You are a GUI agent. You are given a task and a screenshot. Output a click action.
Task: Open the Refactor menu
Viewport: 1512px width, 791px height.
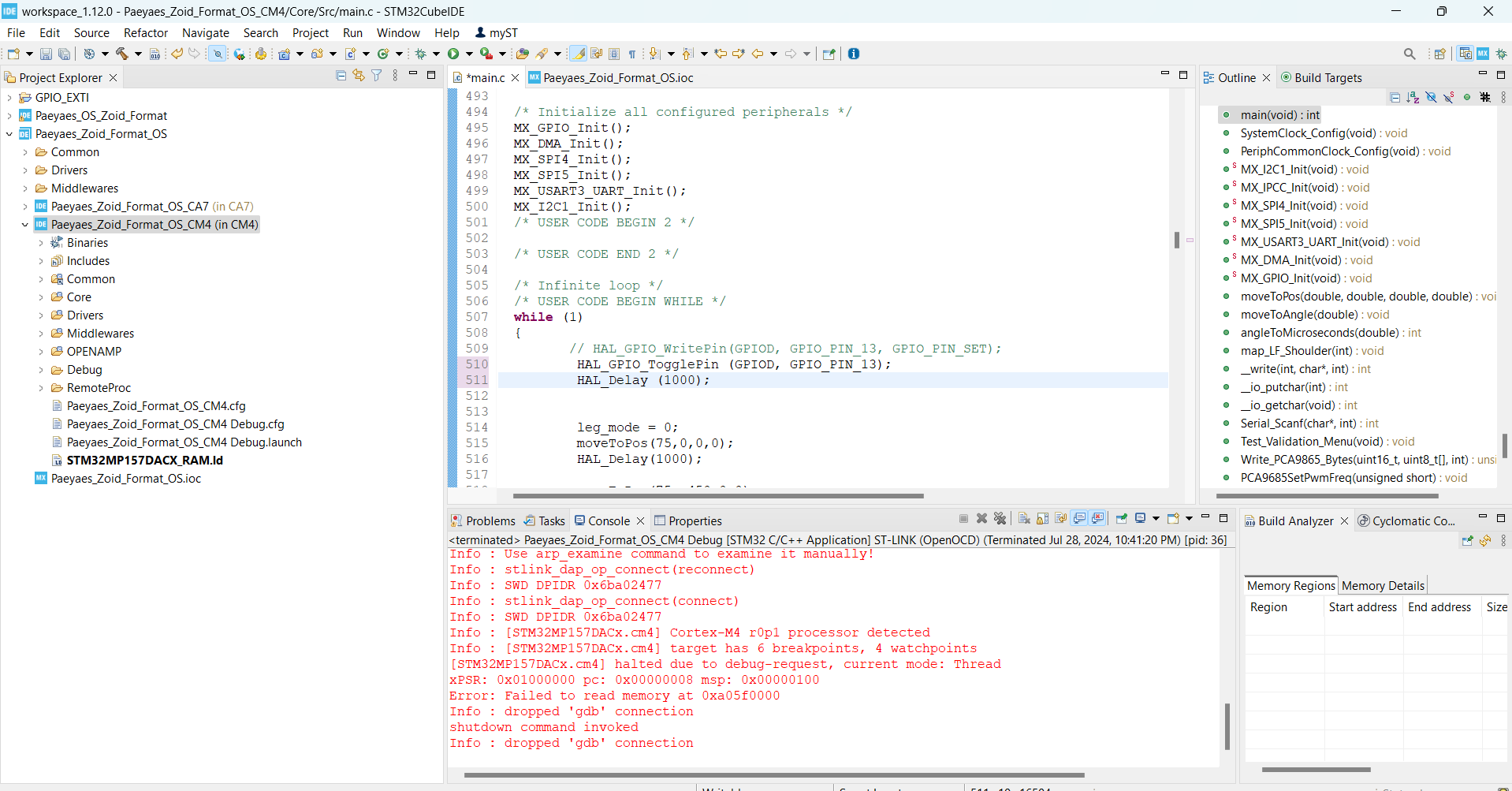click(145, 32)
